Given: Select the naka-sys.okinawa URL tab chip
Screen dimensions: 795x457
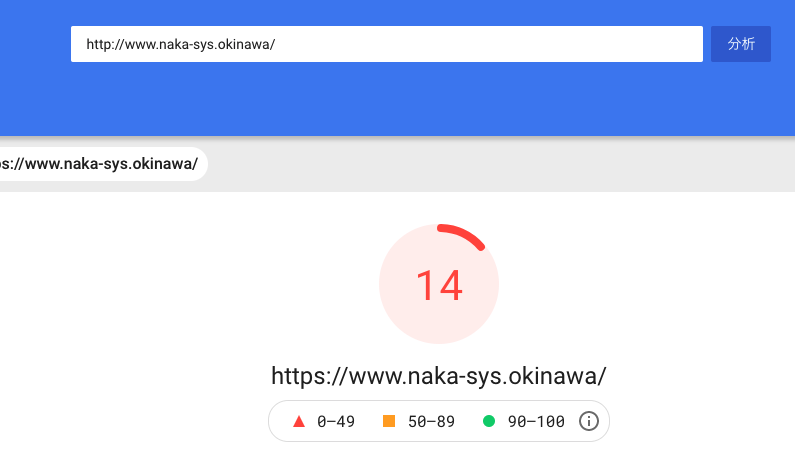Looking at the screenshot, I should tap(100, 164).
